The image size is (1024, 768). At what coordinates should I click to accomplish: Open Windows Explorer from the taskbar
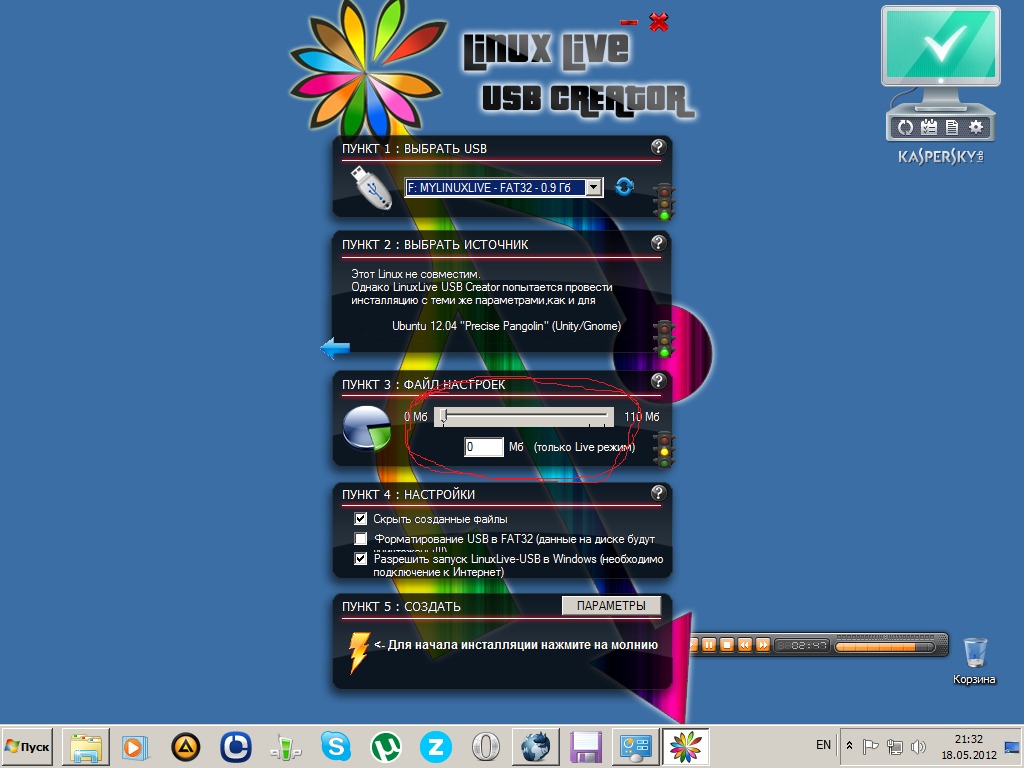pos(86,746)
